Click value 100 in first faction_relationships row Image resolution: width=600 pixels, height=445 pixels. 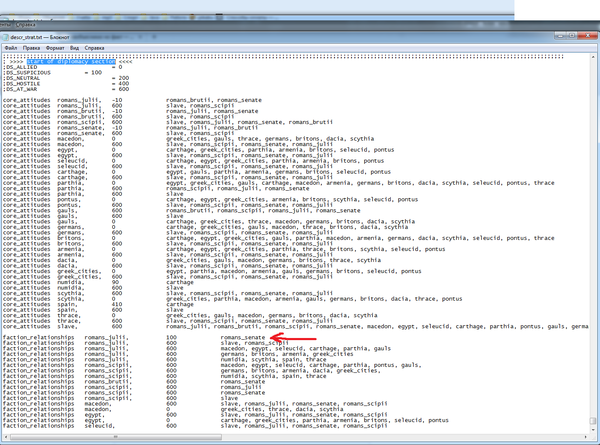click(x=172, y=338)
